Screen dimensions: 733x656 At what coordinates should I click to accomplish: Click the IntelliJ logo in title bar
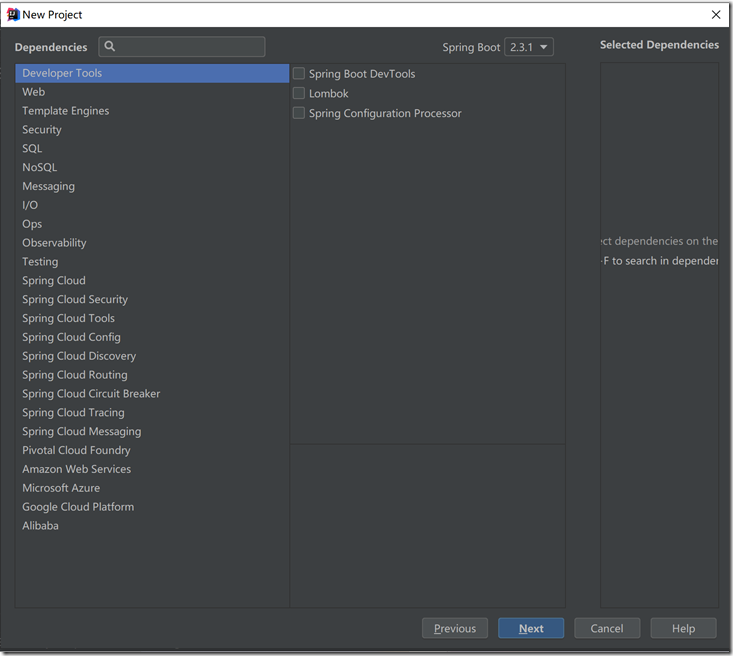pyautogui.click(x=13, y=14)
